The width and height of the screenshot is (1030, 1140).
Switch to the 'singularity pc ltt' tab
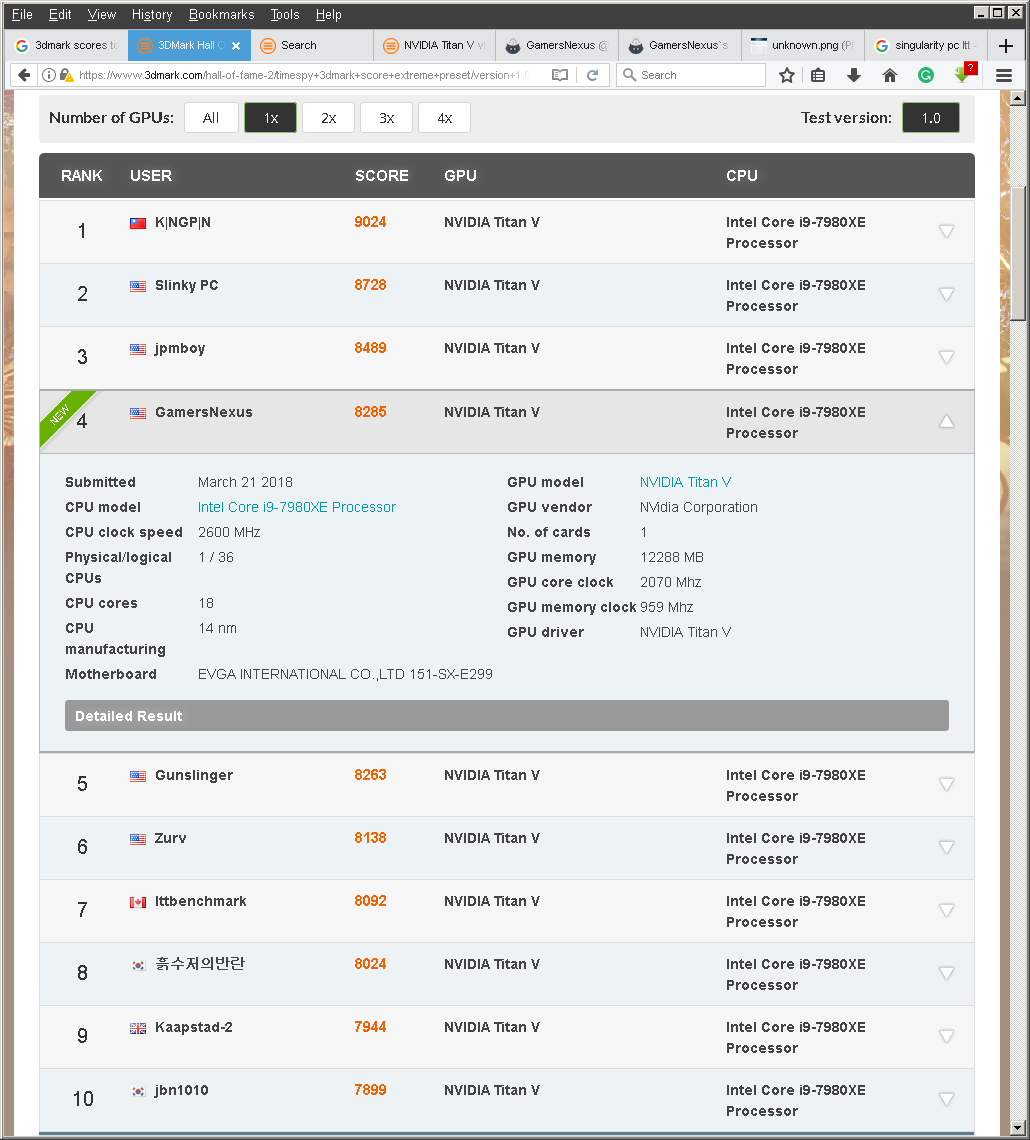(x=925, y=46)
